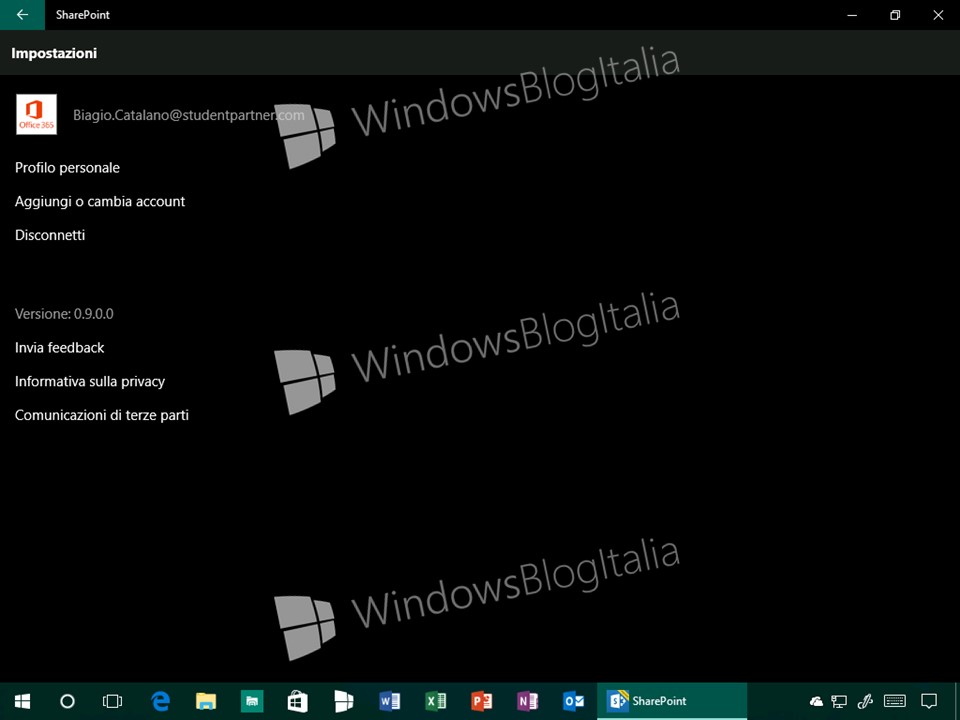Image resolution: width=960 pixels, height=720 pixels.
Task: Open the white flag-like app in taskbar
Action: 343,701
